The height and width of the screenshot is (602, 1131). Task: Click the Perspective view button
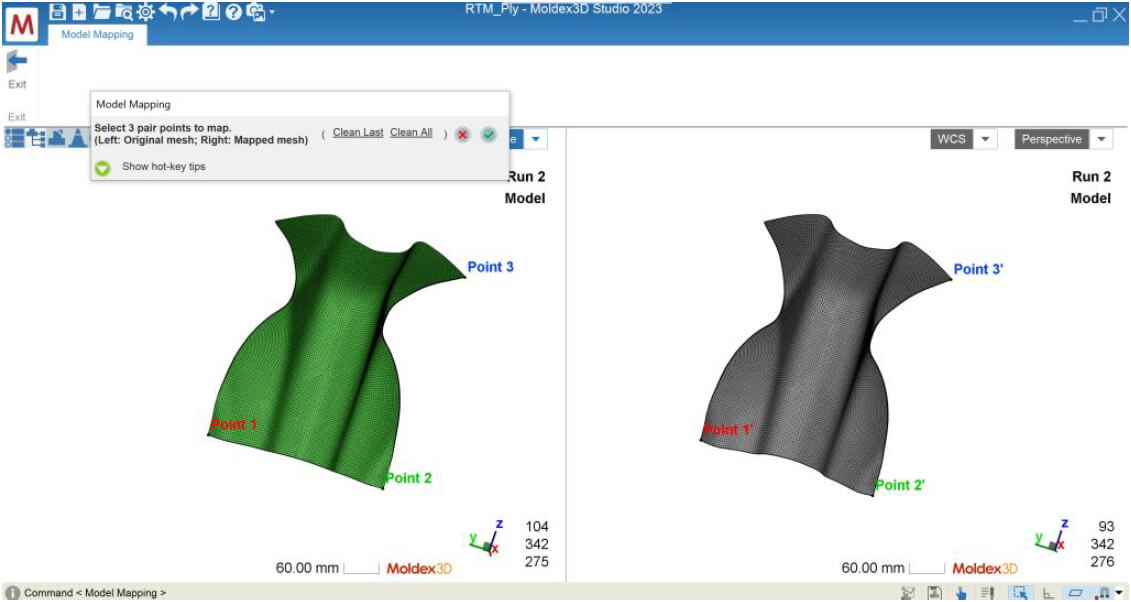pos(1052,139)
